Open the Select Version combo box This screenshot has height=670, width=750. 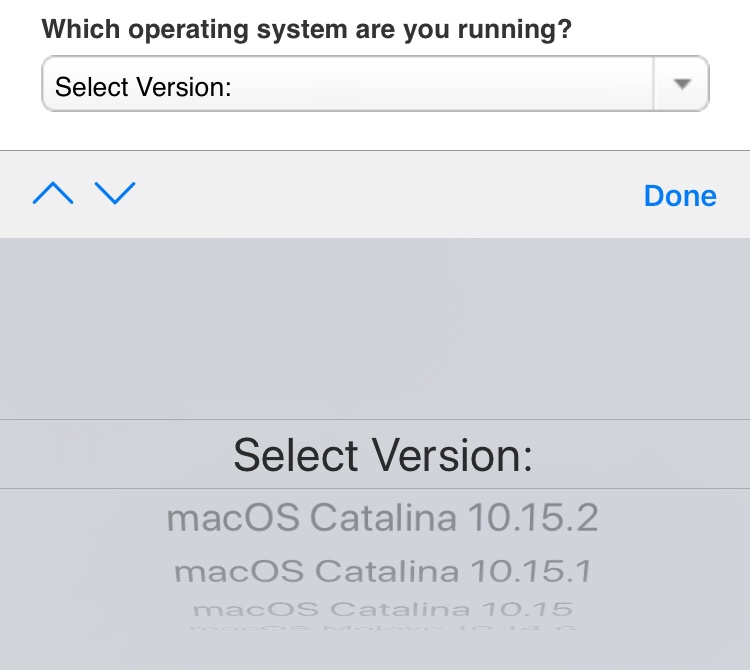[374, 85]
